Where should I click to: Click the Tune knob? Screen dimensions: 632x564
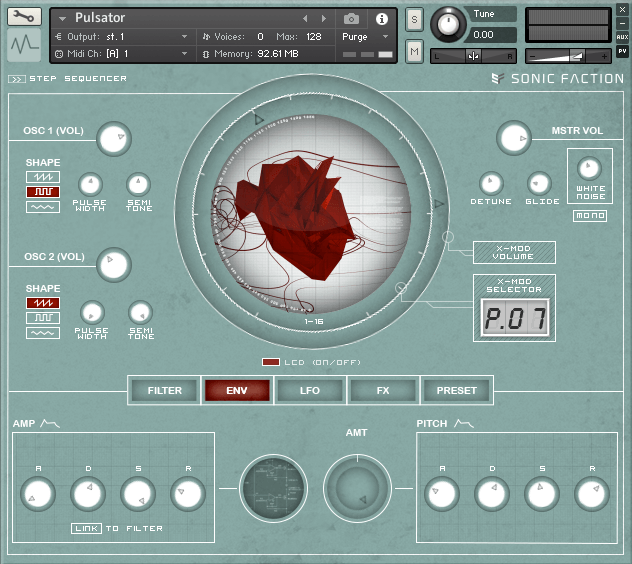(448, 25)
